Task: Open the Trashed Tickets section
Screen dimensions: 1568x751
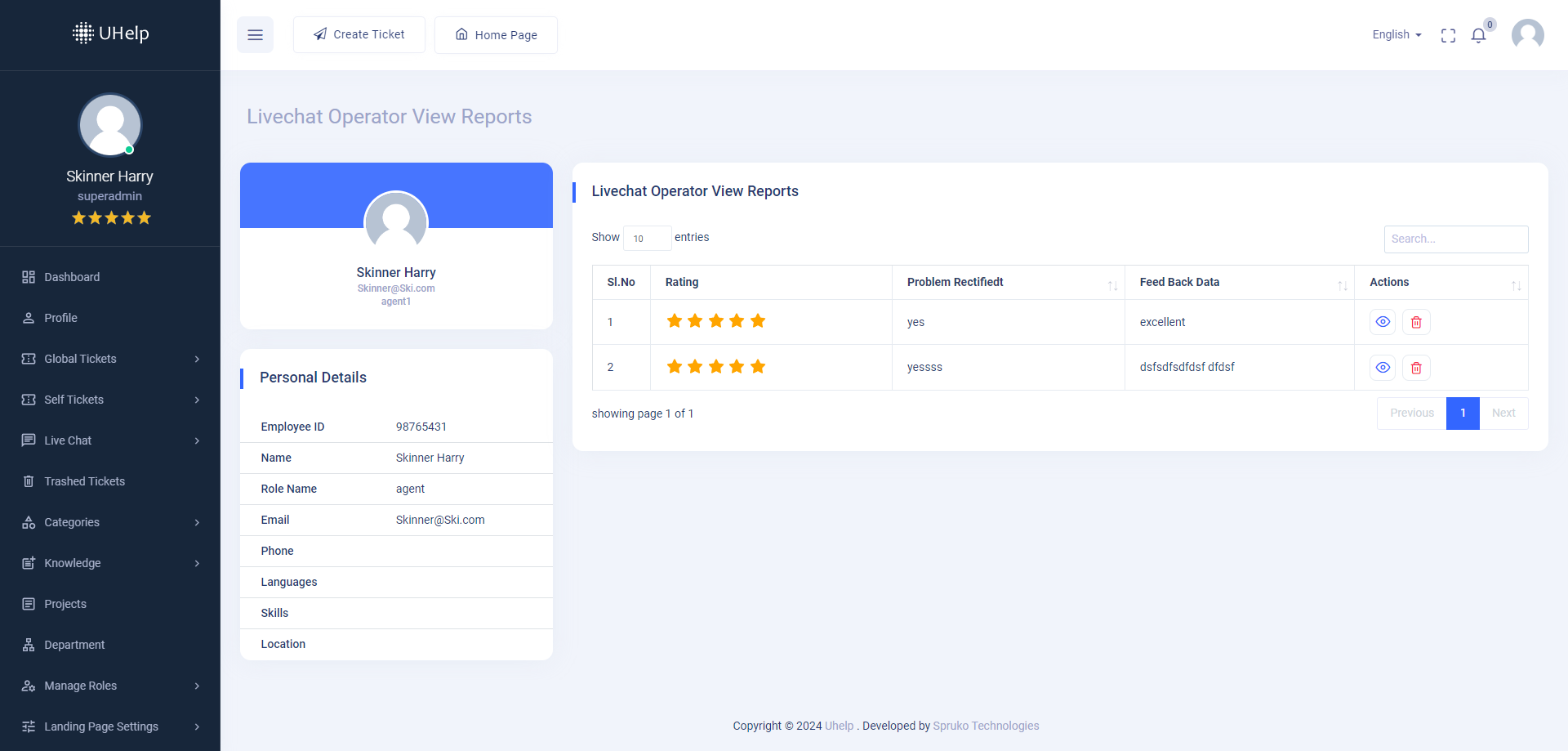Action: (x=84, y=481)
